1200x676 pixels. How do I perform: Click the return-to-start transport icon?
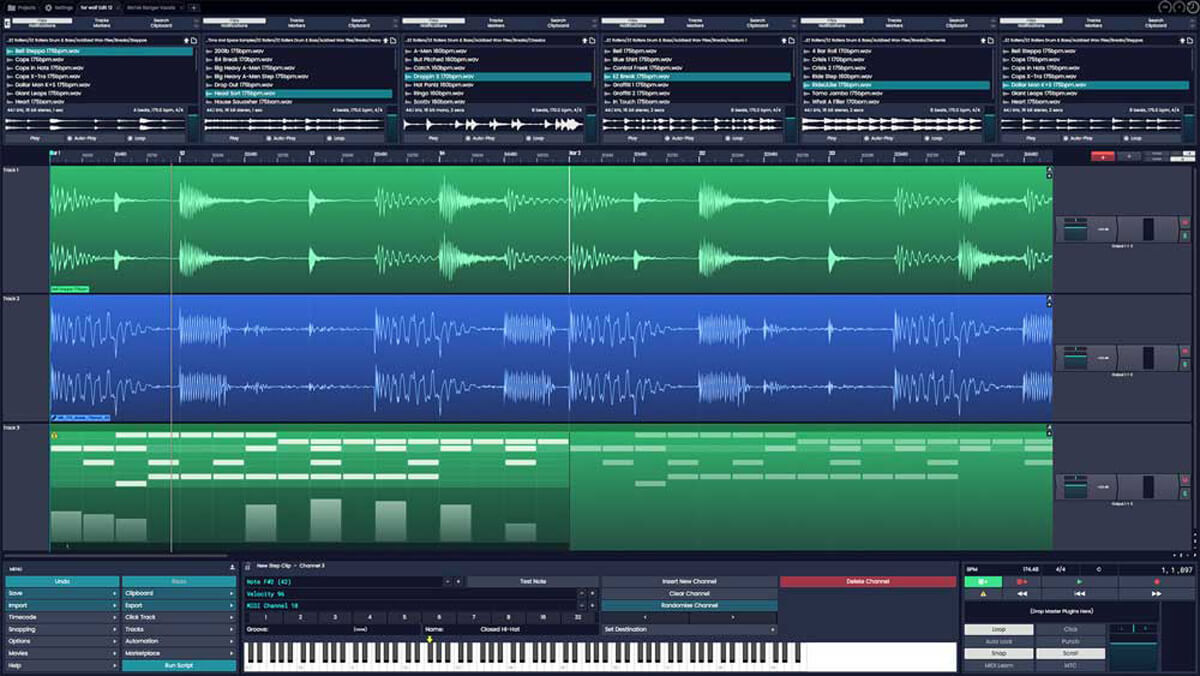pyautogui.click(x=1080, y=593)
